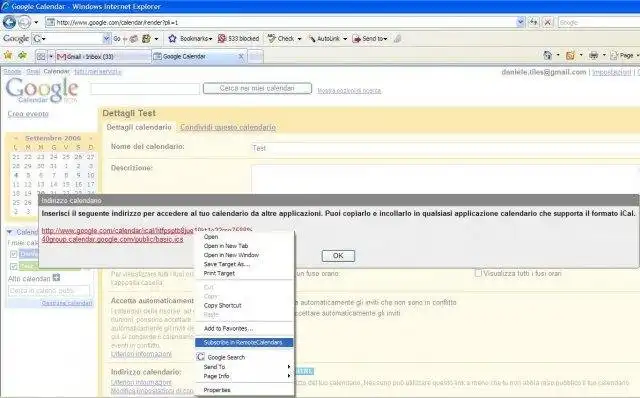Click the Google Search context menu icon
The height and width of the screenshot is (398, 640).
click(x=200, y=357)
